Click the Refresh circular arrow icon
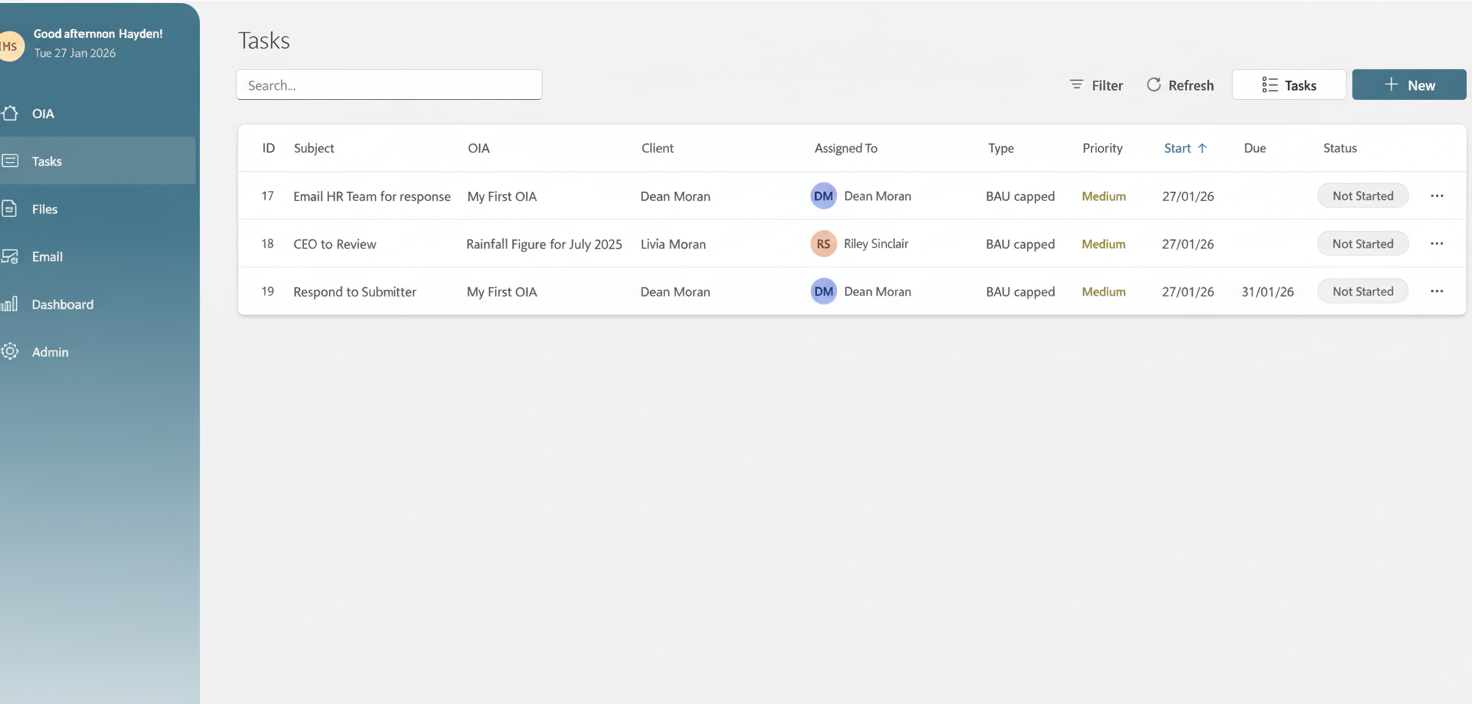The image size is (1472, 704). pyautogui.click(x=1154, y=85)
